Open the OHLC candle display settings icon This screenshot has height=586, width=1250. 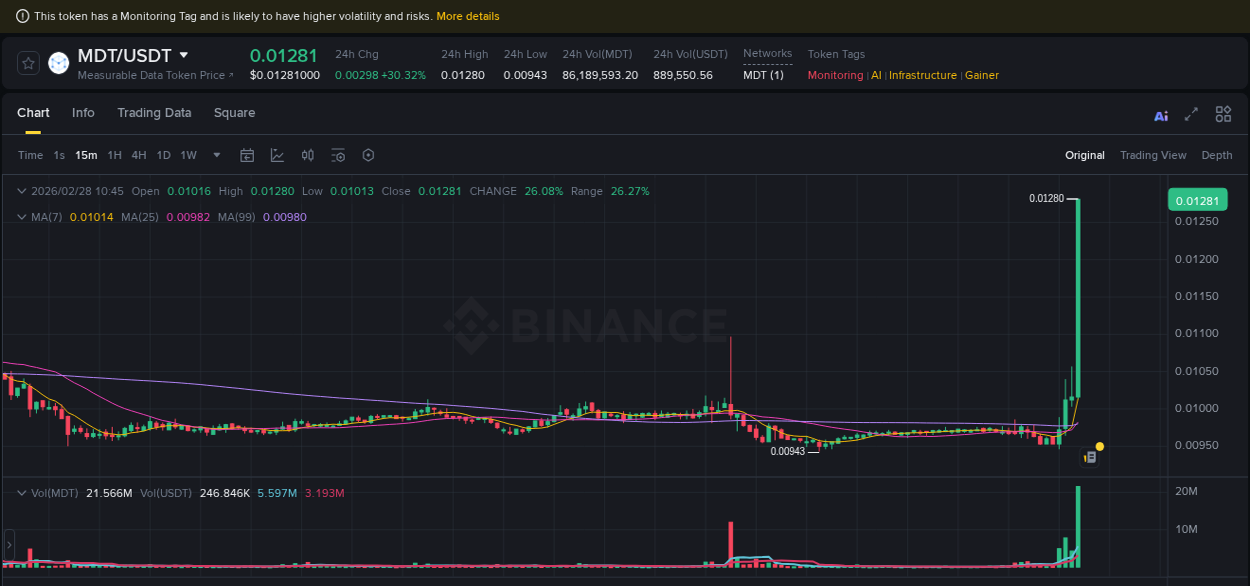[x=308, y=155]
